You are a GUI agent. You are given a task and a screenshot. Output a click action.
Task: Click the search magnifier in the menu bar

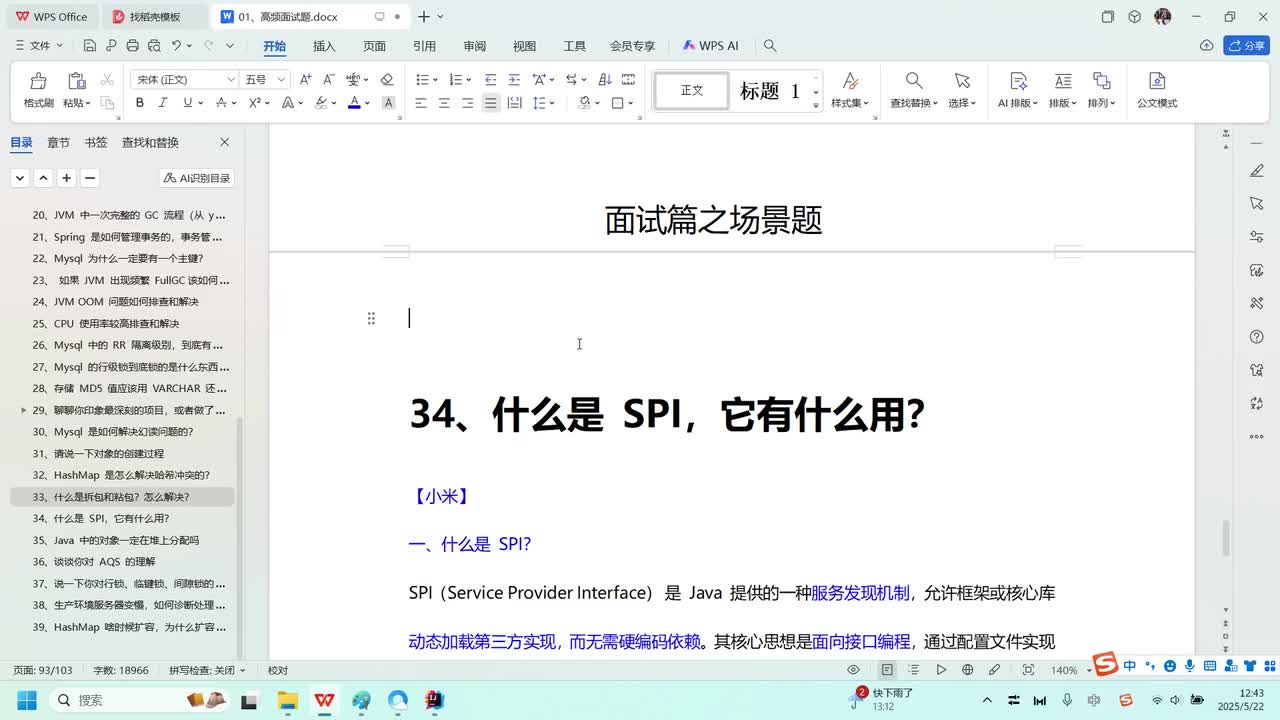click(770, 46)
